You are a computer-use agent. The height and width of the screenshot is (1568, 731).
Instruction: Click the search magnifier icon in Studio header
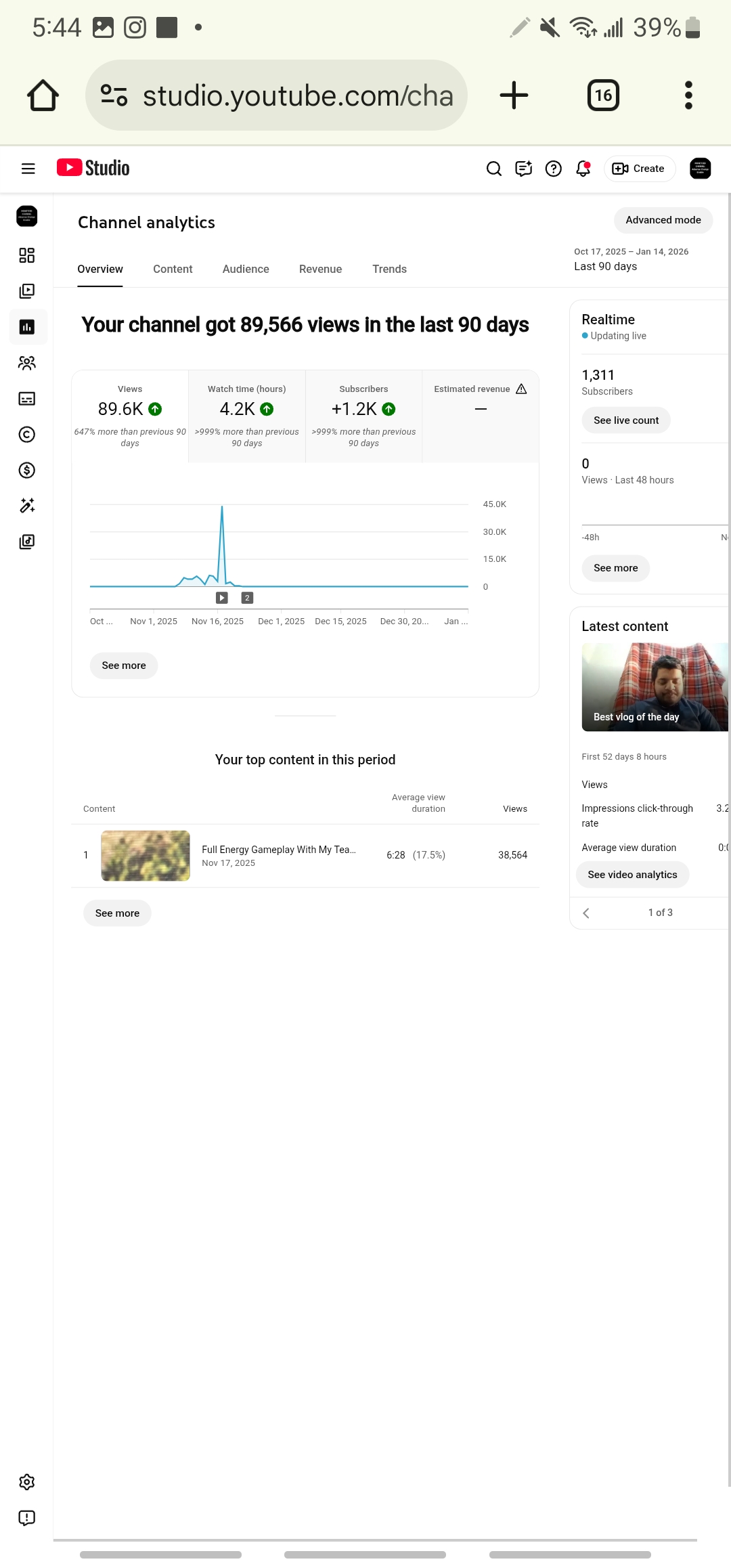(493, 169)
